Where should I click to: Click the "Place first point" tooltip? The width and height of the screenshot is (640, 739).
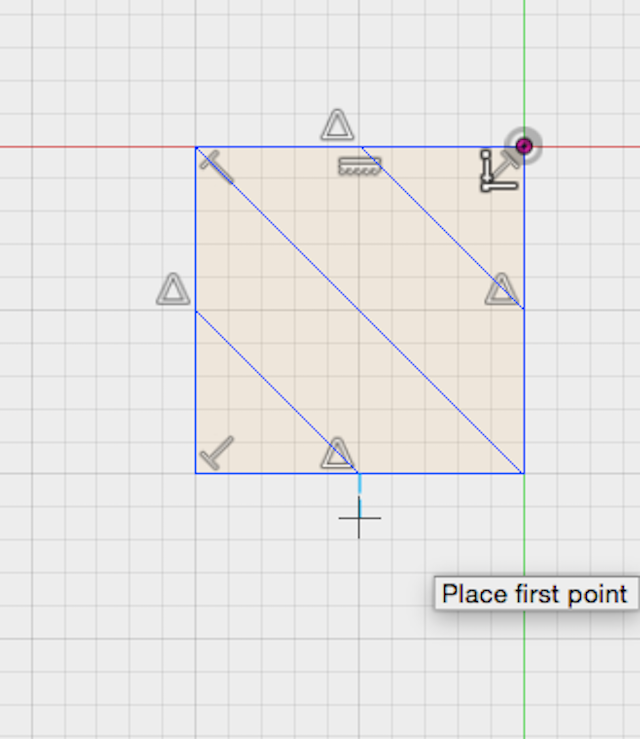(x=536, y=593)
